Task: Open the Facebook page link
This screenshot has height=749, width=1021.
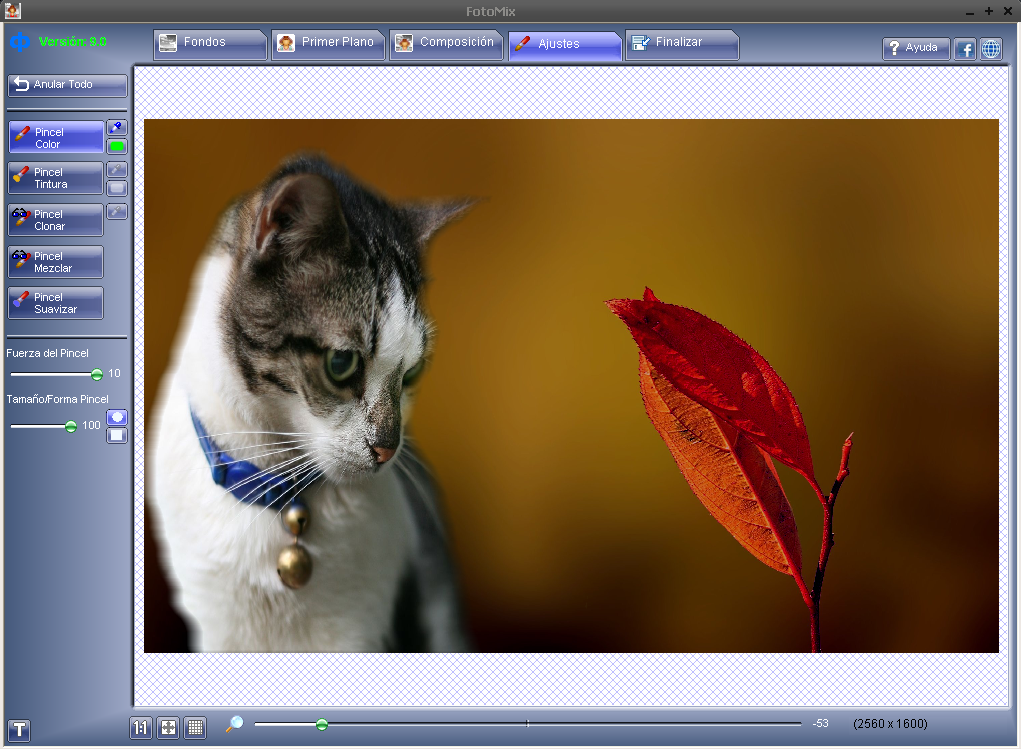Action: (x=964, y=48)
